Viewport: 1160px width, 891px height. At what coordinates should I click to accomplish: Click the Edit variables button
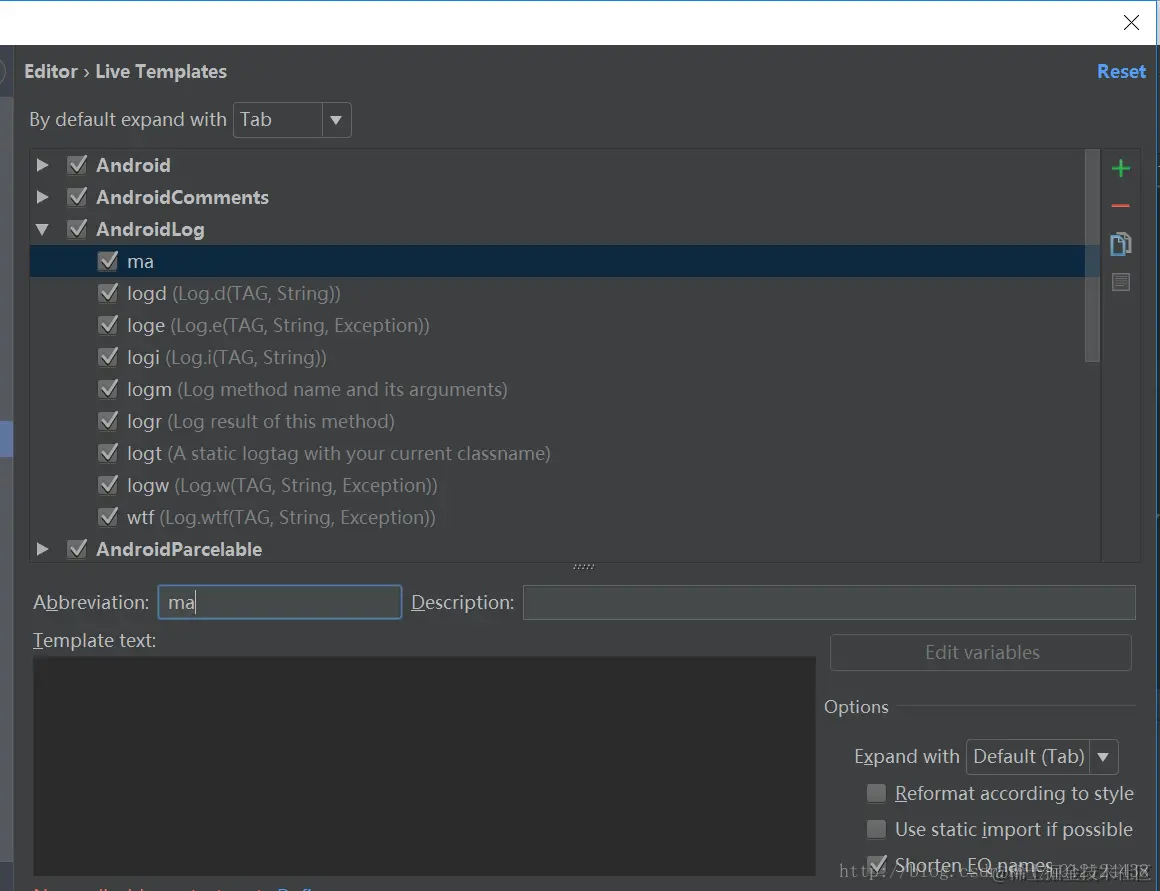(981, 653)
